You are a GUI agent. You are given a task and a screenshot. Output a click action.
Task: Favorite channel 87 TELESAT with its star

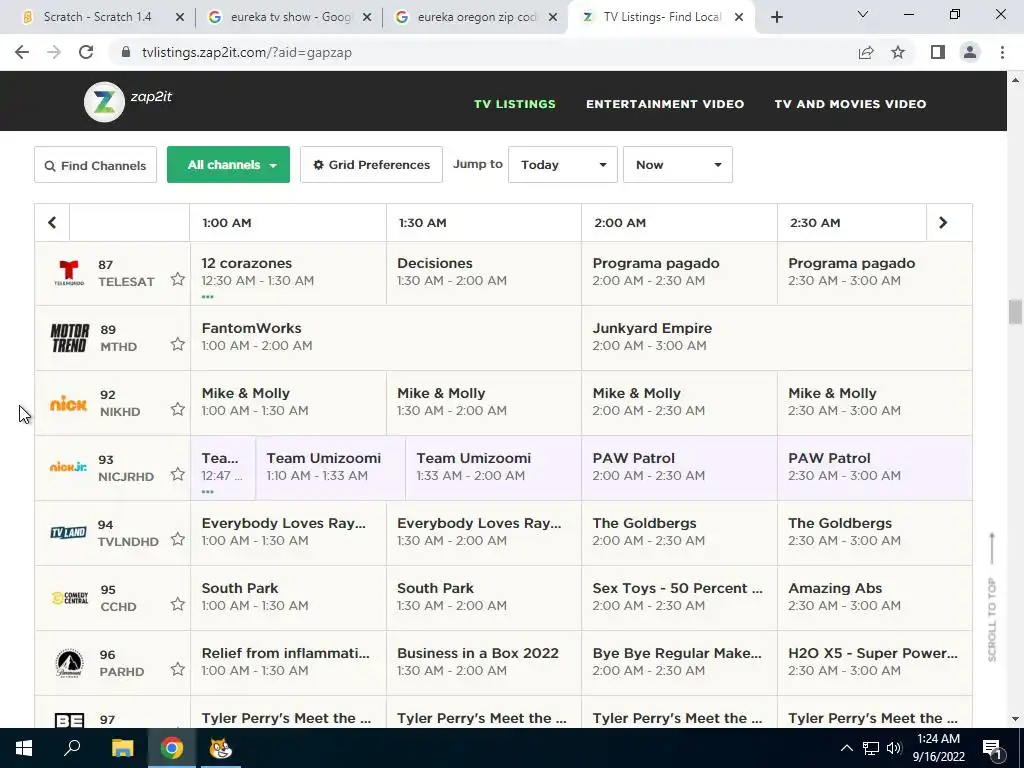178,280
